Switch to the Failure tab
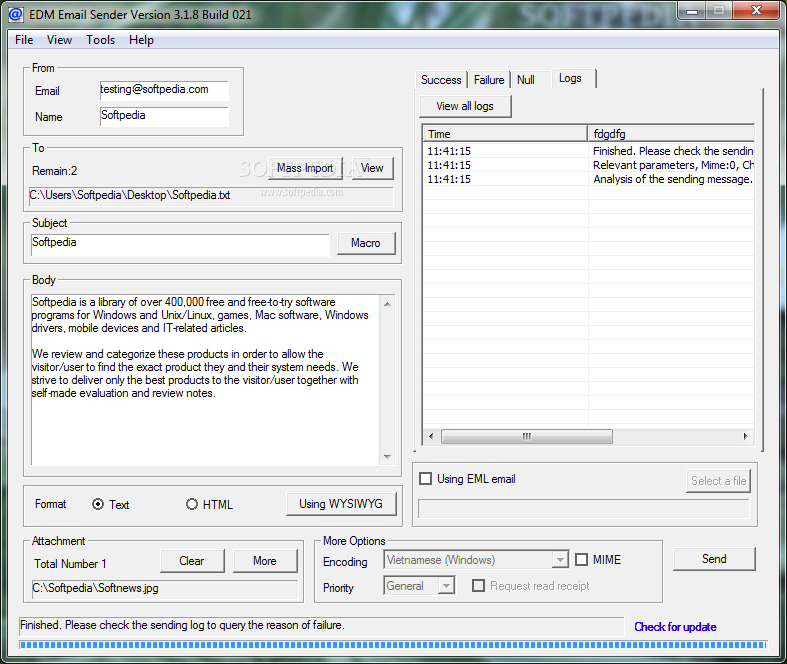787x664 pixels. coord(489,80)
